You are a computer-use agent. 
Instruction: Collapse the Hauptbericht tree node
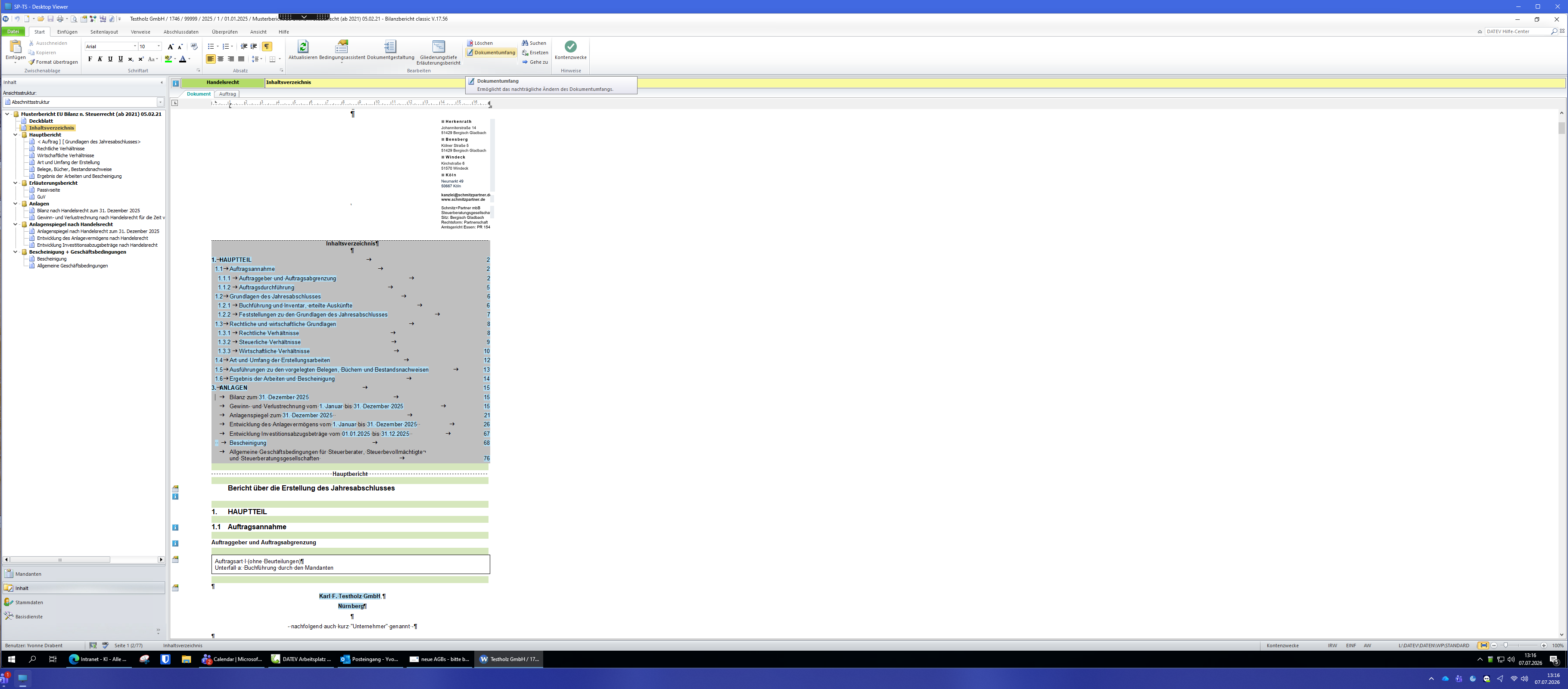pos(15,135)
